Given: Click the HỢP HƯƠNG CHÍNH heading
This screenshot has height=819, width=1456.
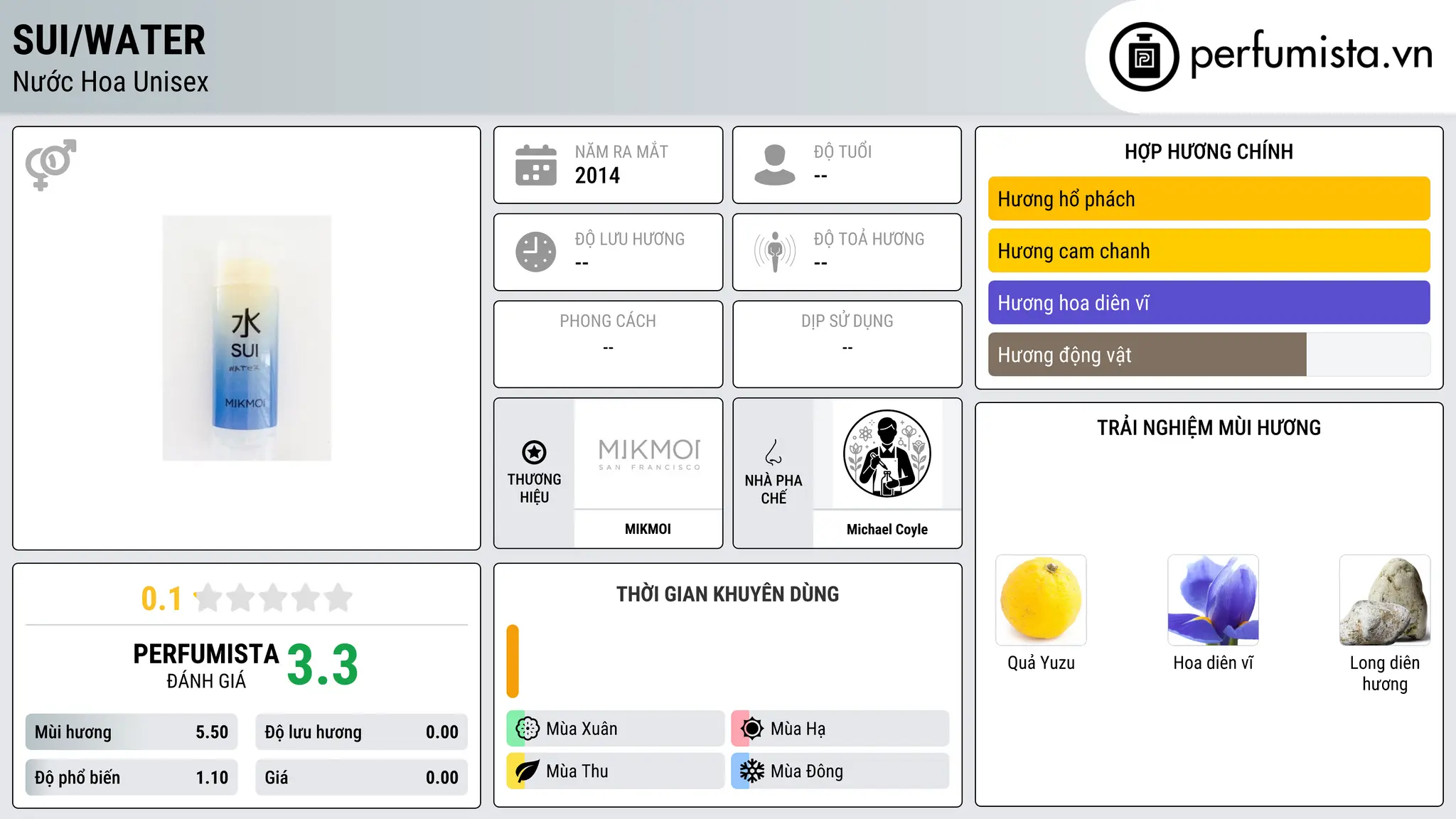Looking at the screenshot, I should tap(1209, 151).
